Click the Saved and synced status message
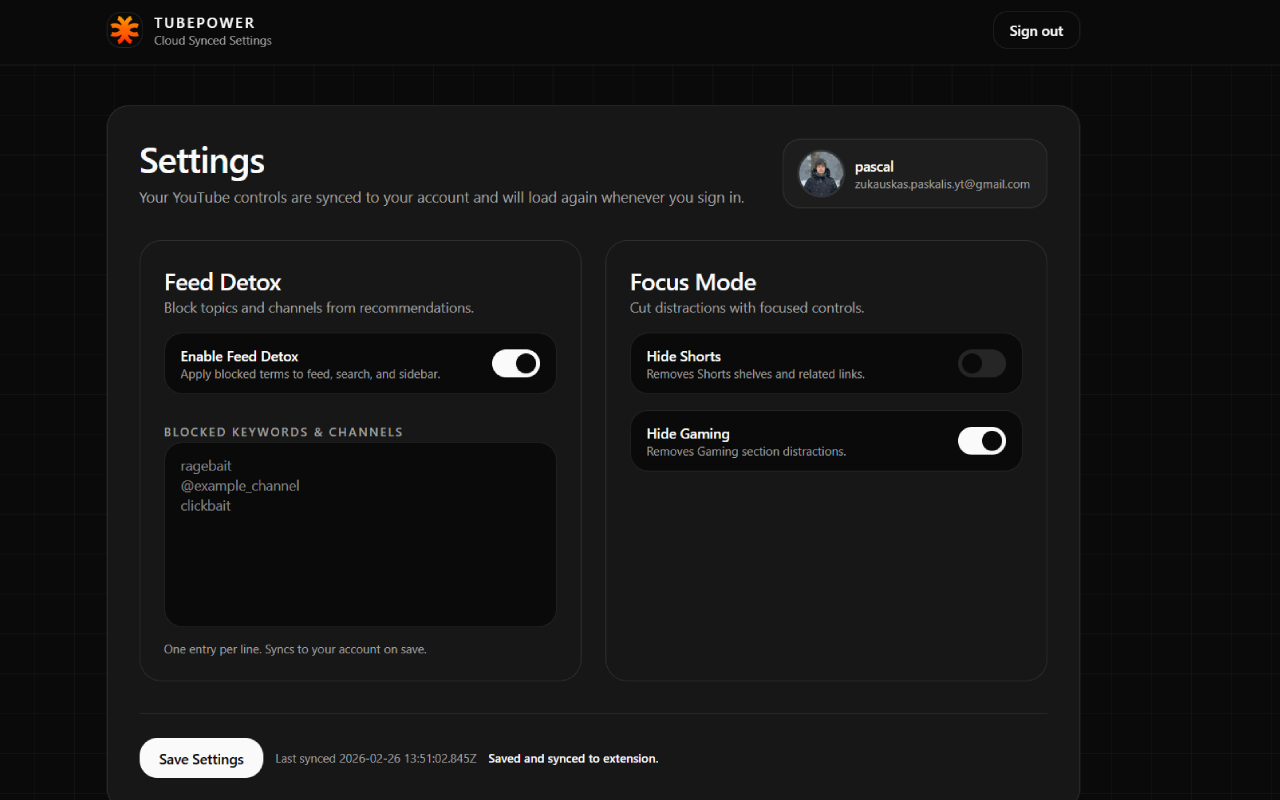This screenshot has width=1280, height=800. pyautogui.click(x=572, y=758)
